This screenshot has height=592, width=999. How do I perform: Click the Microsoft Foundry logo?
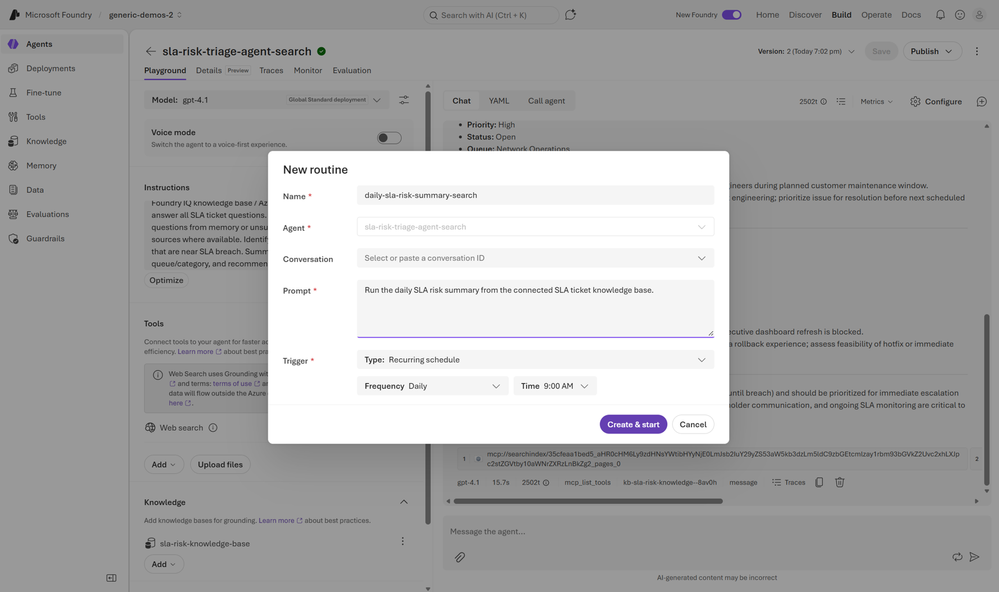[14, 15]
